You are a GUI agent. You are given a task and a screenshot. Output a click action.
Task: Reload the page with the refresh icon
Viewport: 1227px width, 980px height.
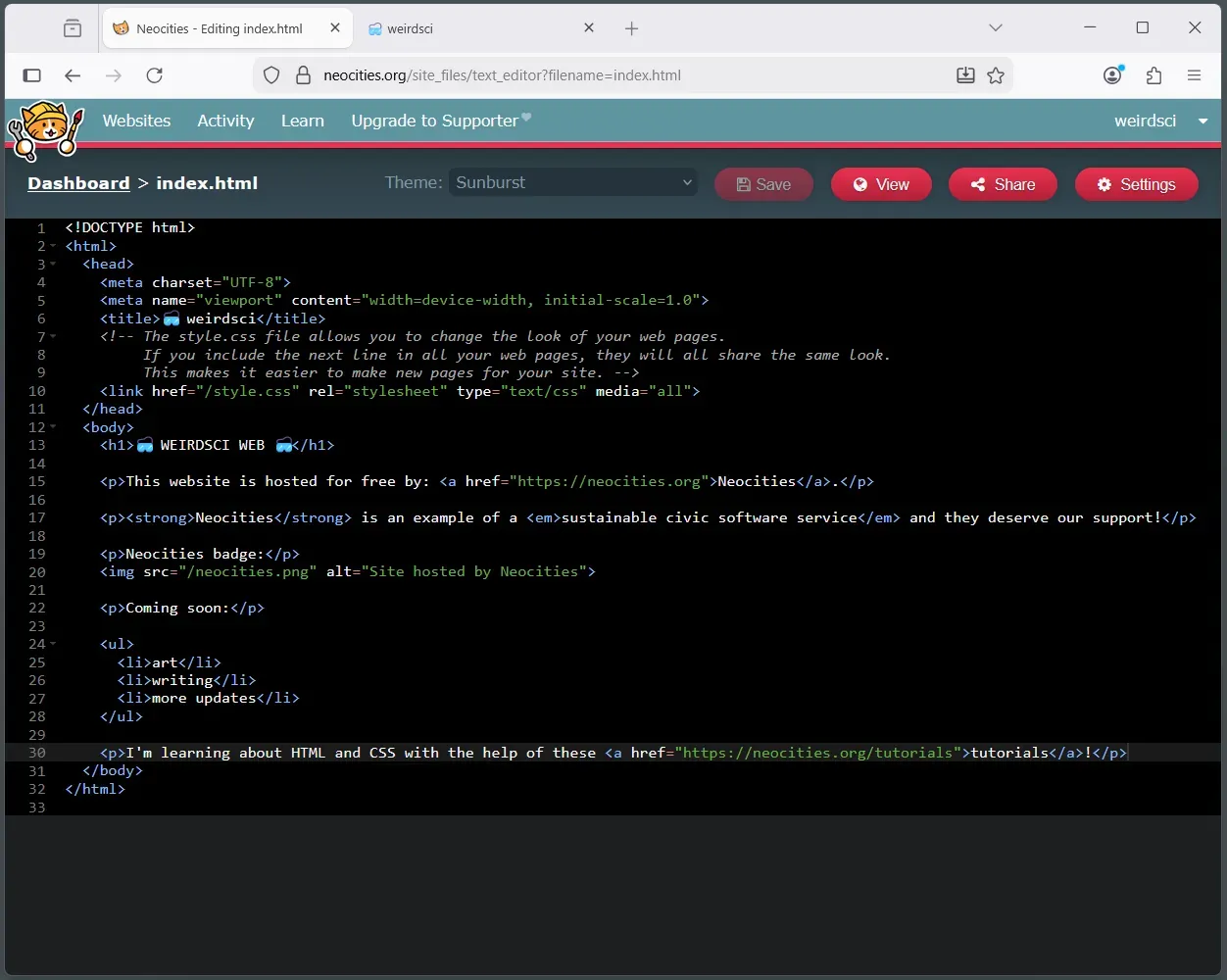[x=154, y=75]
